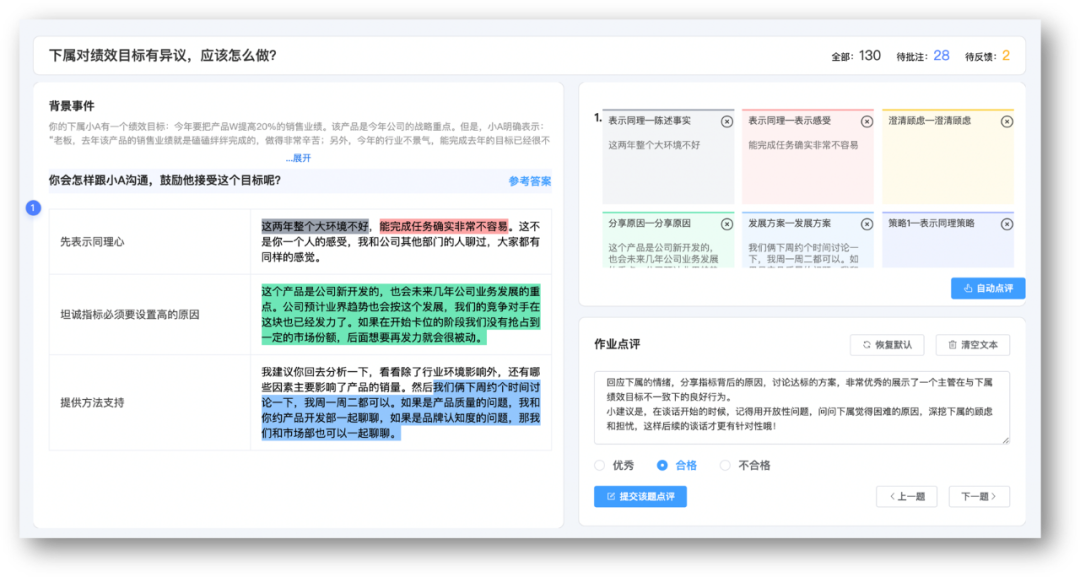Click the 全部 count 130
The width and height of the screenshot is (1080, 577).
point(869,56)
